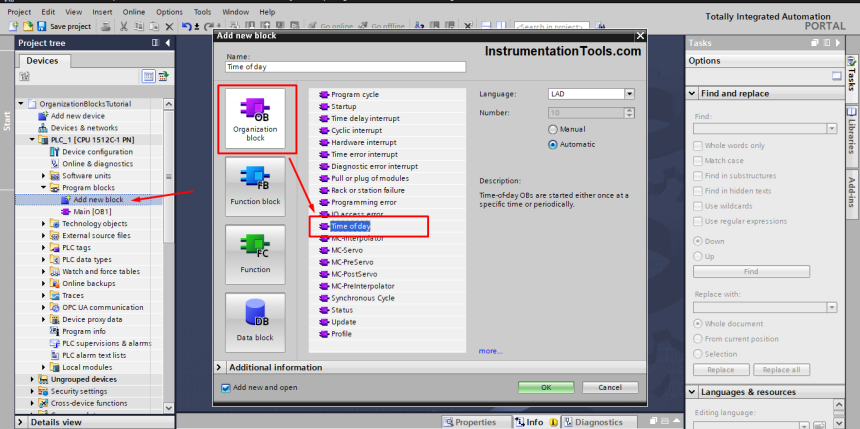The image size is (860, 429).
Task: Click the more... description link
Action: (x=490, y=351)
